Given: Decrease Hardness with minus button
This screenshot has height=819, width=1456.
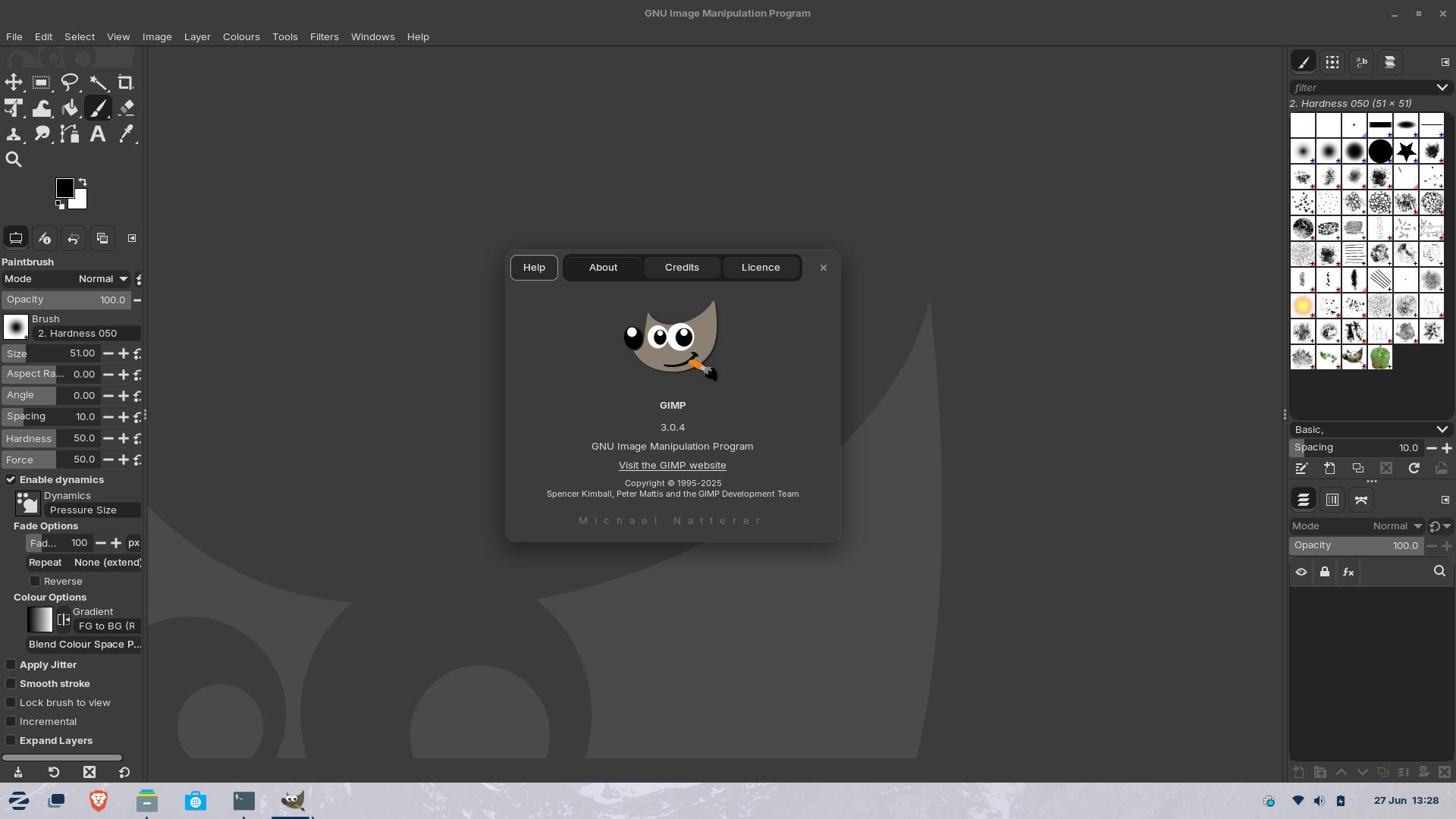Looking at the screenshot, I should pyautogui.click(x=108, y=438).
